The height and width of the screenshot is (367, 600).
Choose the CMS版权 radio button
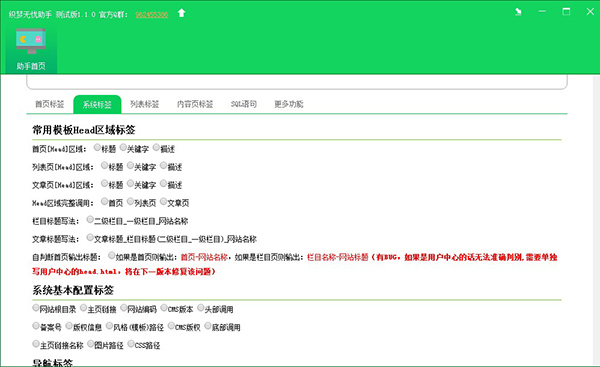click(x=171, y=326)
